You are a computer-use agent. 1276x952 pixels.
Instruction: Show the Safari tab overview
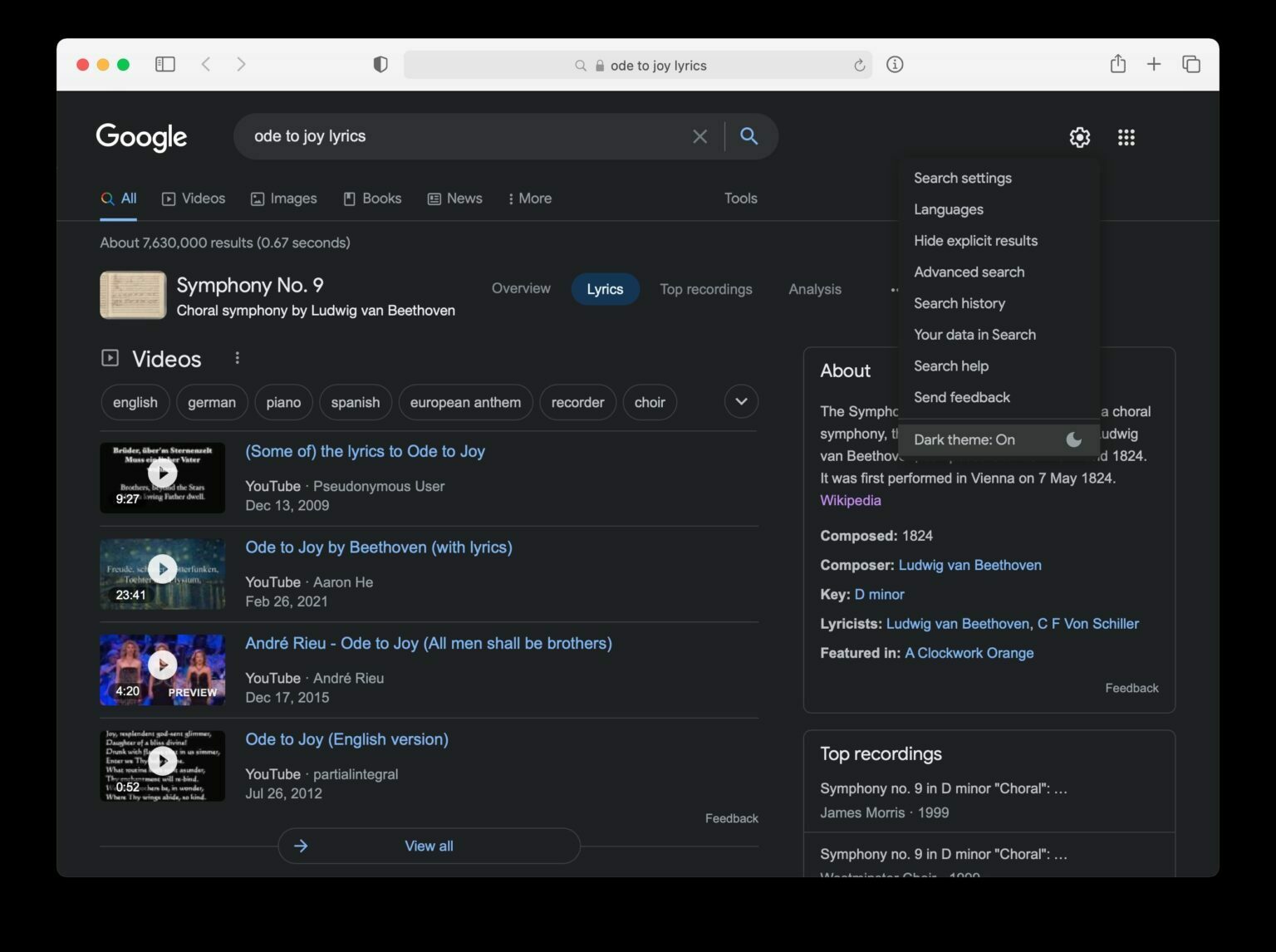coord(1191,65)
